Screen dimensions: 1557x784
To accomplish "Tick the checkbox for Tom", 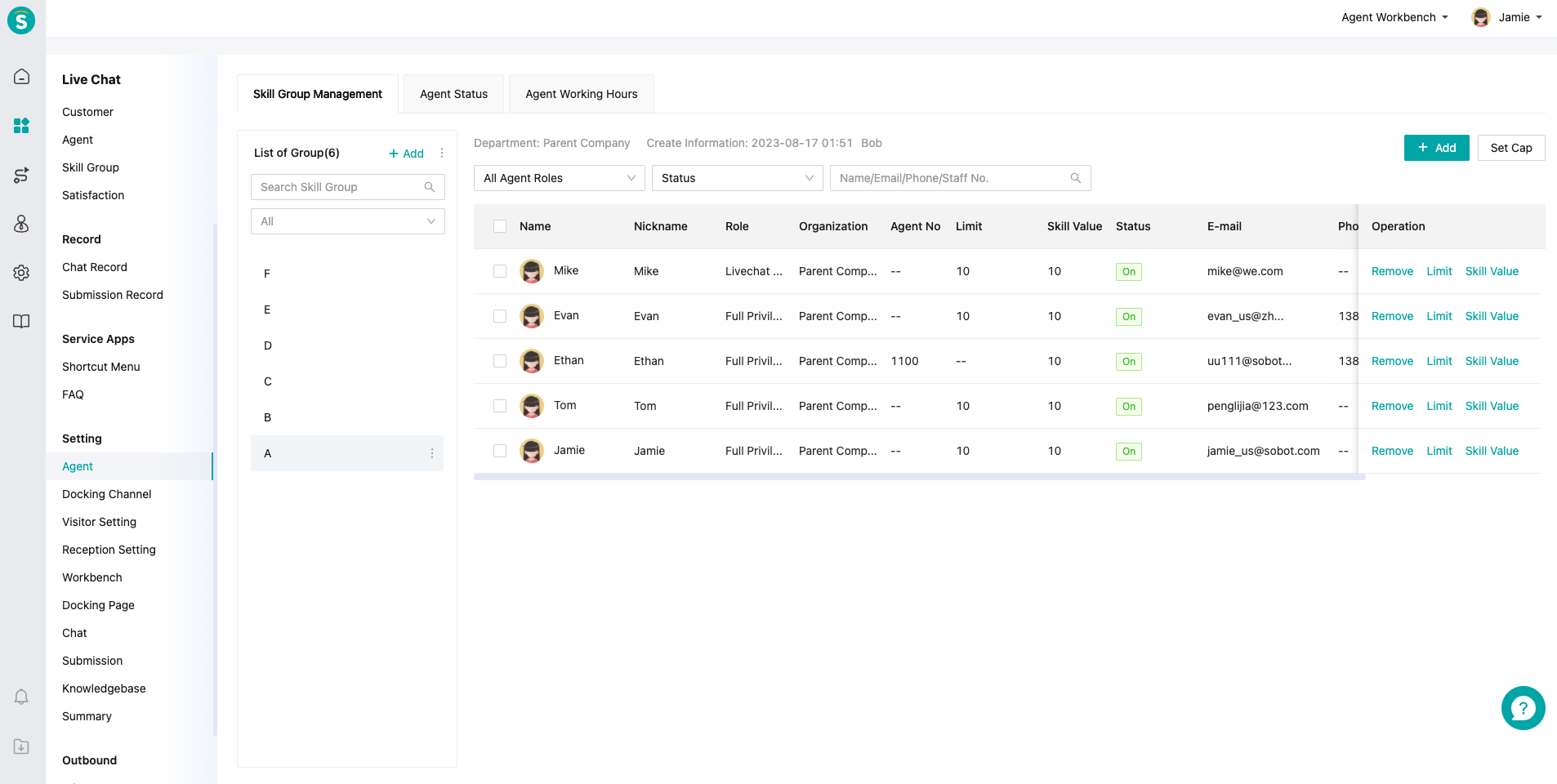I will [500, 406].
